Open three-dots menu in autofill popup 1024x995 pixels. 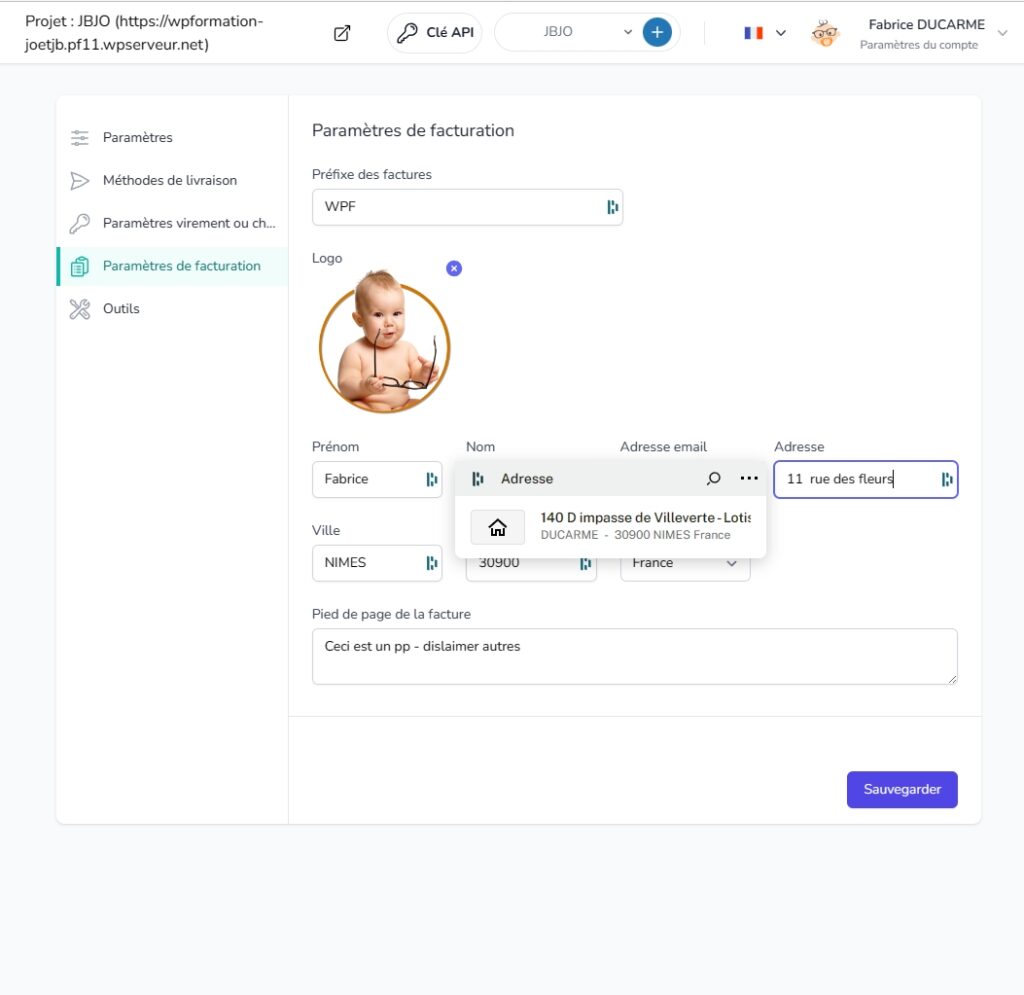749,479
